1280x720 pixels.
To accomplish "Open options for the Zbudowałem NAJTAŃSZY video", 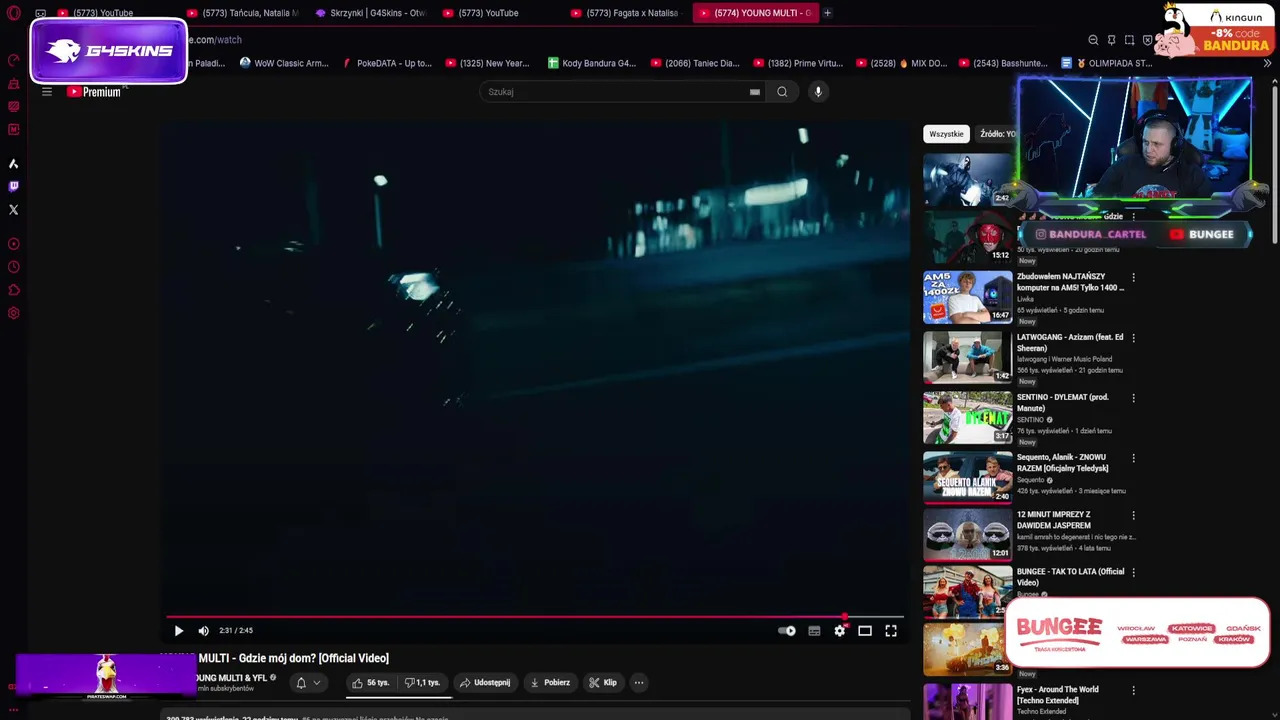I will (1133, 277).
